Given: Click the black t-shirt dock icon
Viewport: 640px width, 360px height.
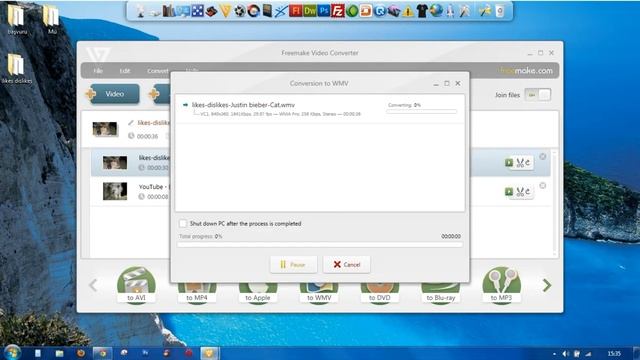Looking at the screenshot, I should pyautogui.click(x=422, y=11).
